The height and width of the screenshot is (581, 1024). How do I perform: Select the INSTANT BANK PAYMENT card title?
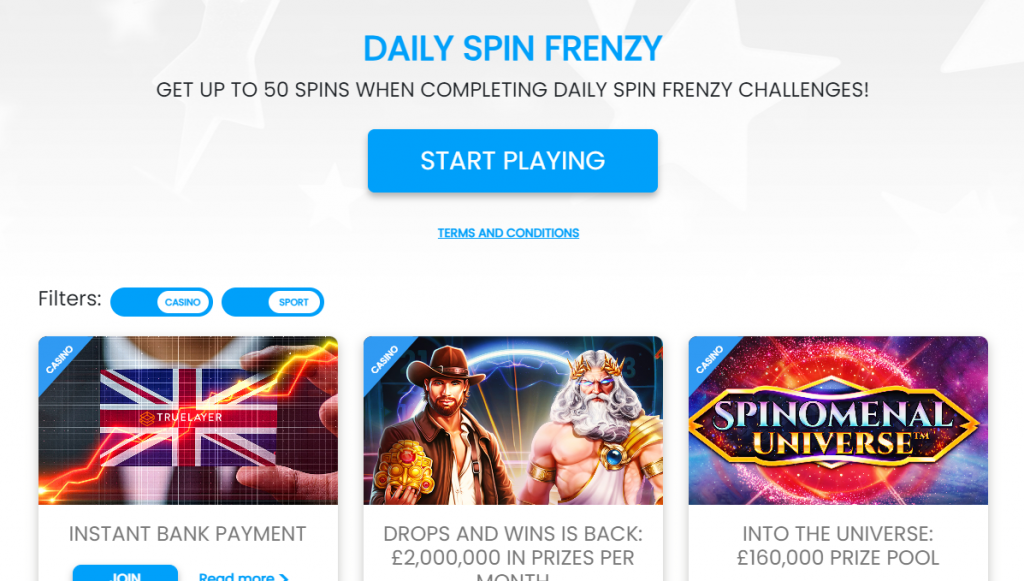pos(187,534)
